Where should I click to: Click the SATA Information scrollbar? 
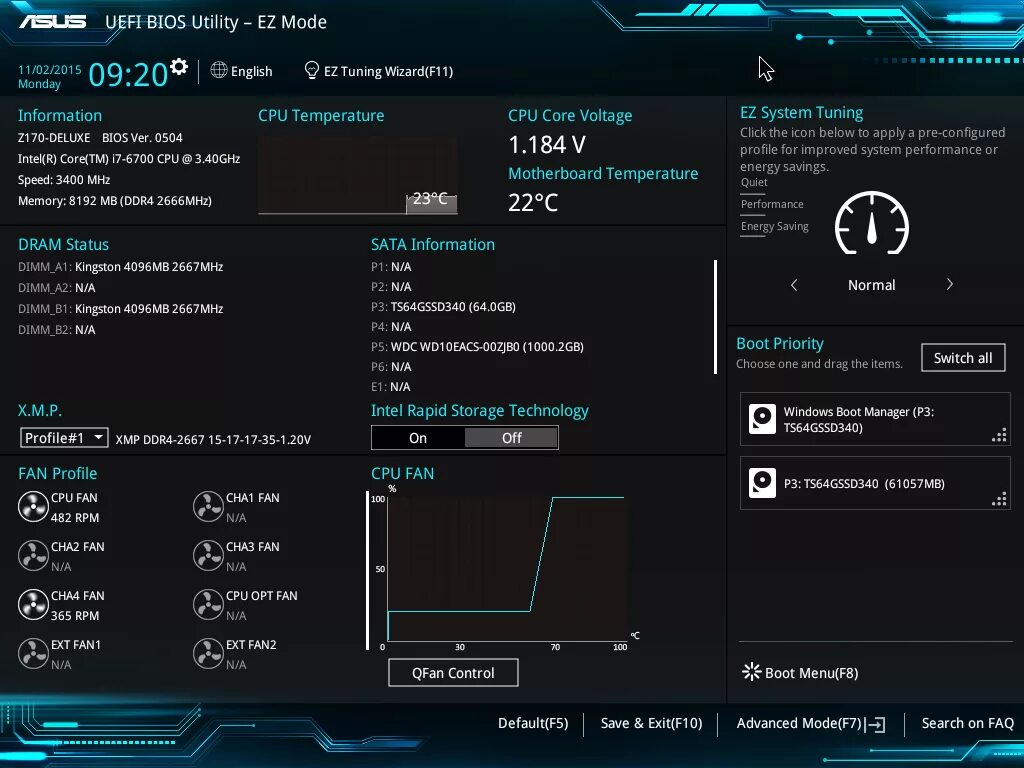pos(715,317)
